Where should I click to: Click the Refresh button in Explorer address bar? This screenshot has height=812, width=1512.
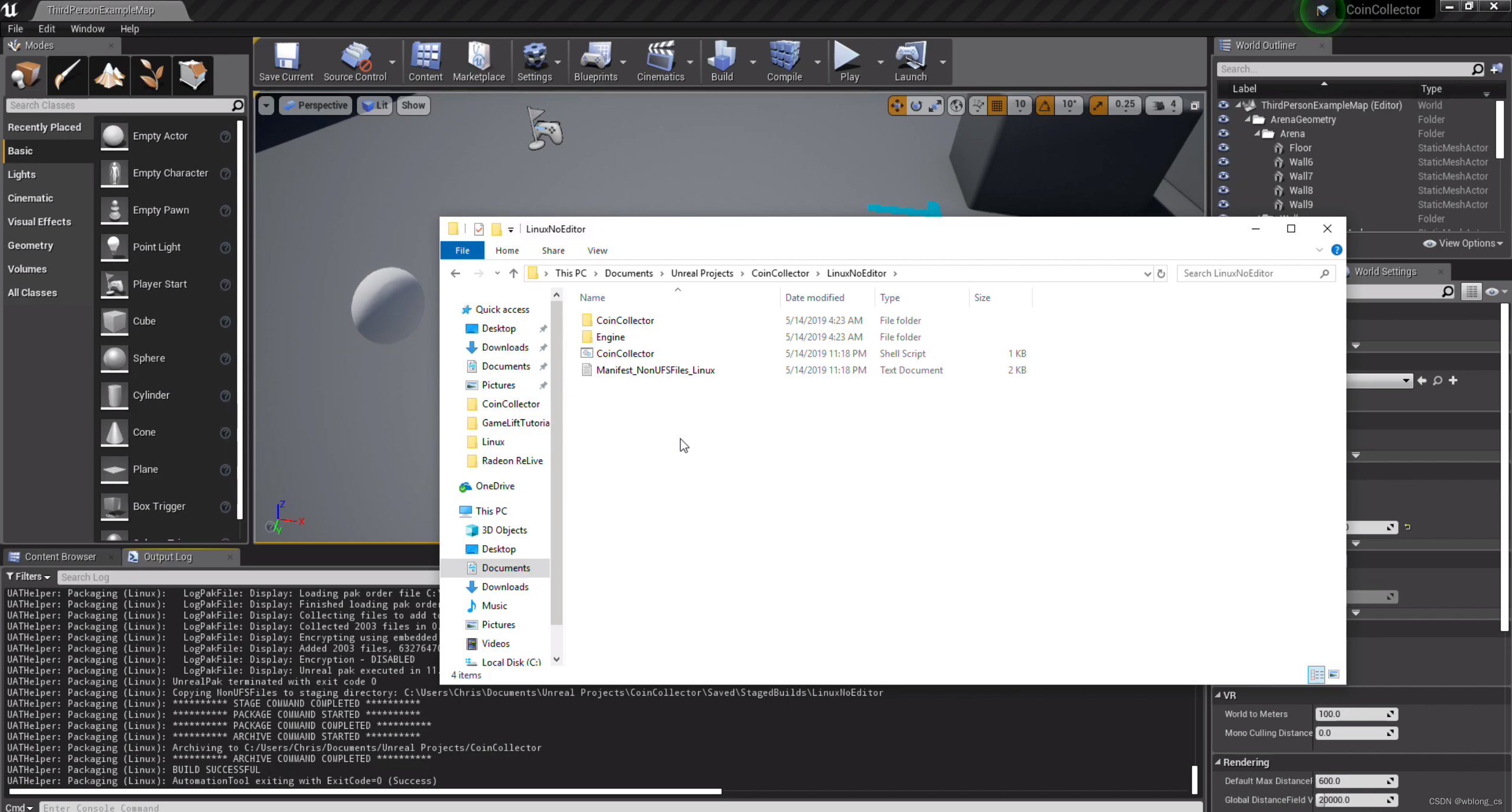point(1161,273)
